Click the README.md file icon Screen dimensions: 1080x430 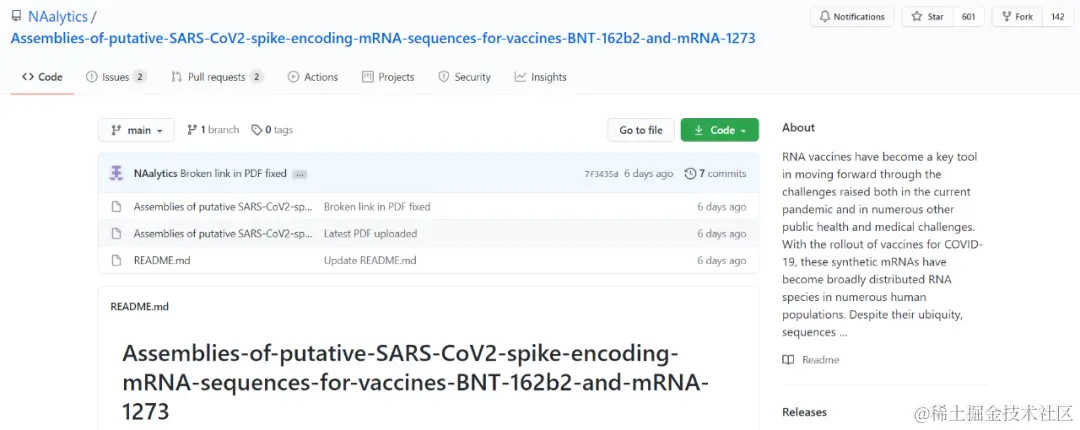click(x=116, y=260)
